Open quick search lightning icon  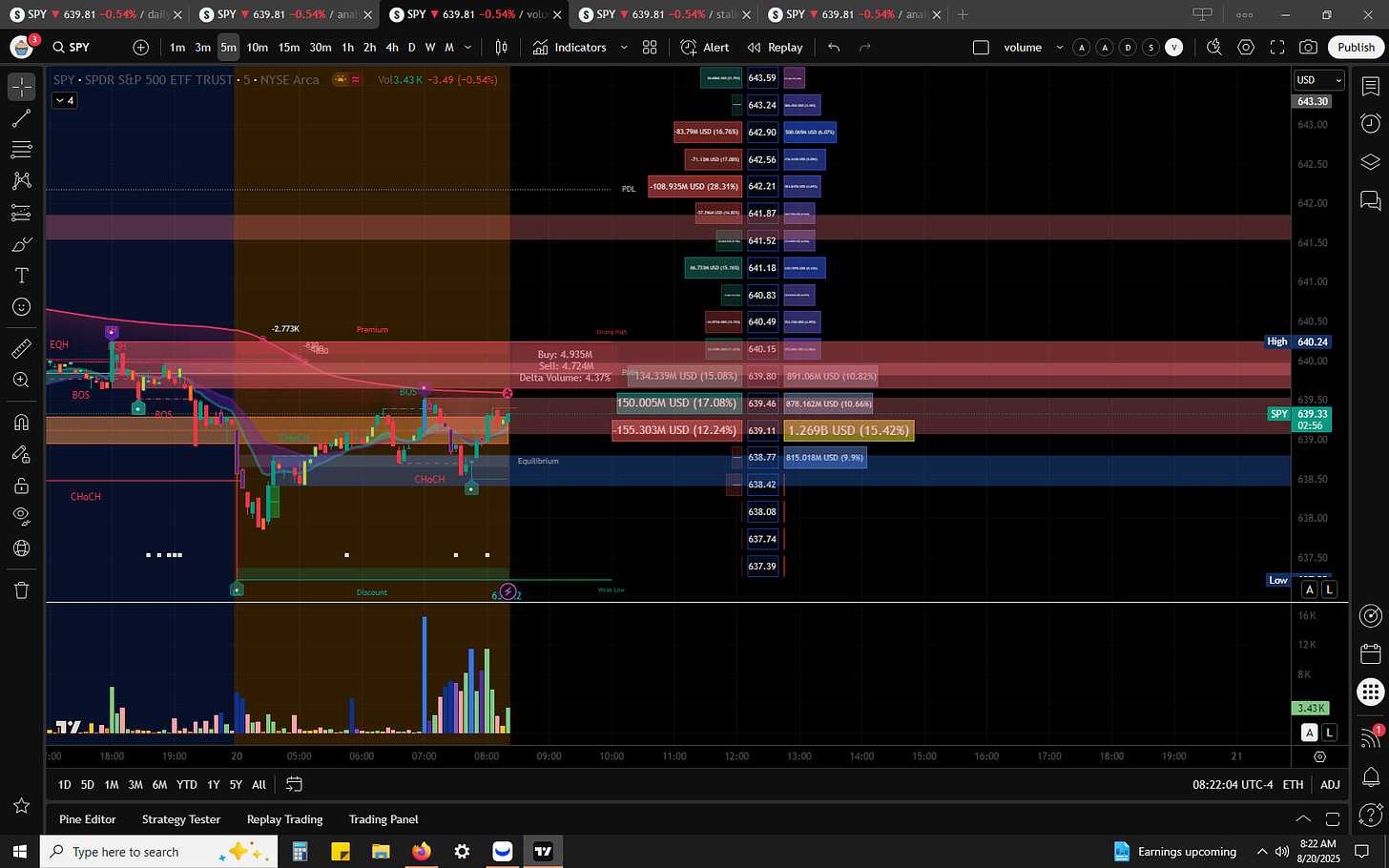click(x=1214, y=47)
